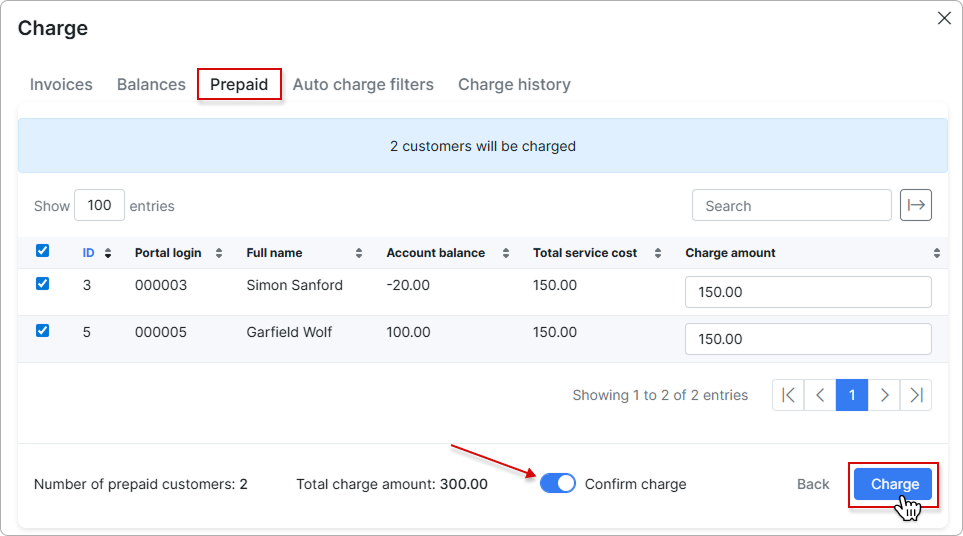Close the Charge dialog with X
The height and width of the screenshot is (536, 963).
[x=943, y=18]
